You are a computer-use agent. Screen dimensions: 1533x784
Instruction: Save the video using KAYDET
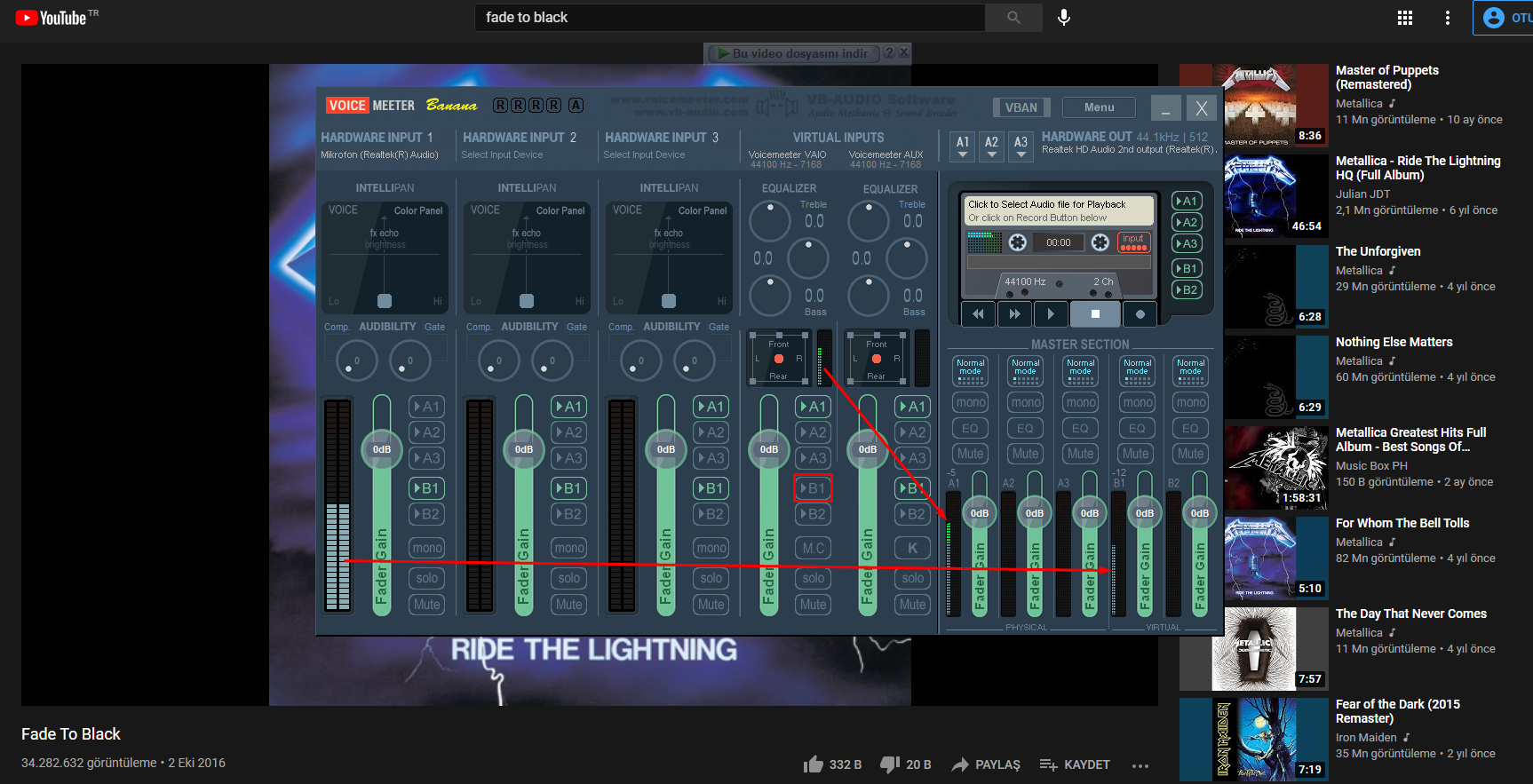click(x=1075, y=764)
